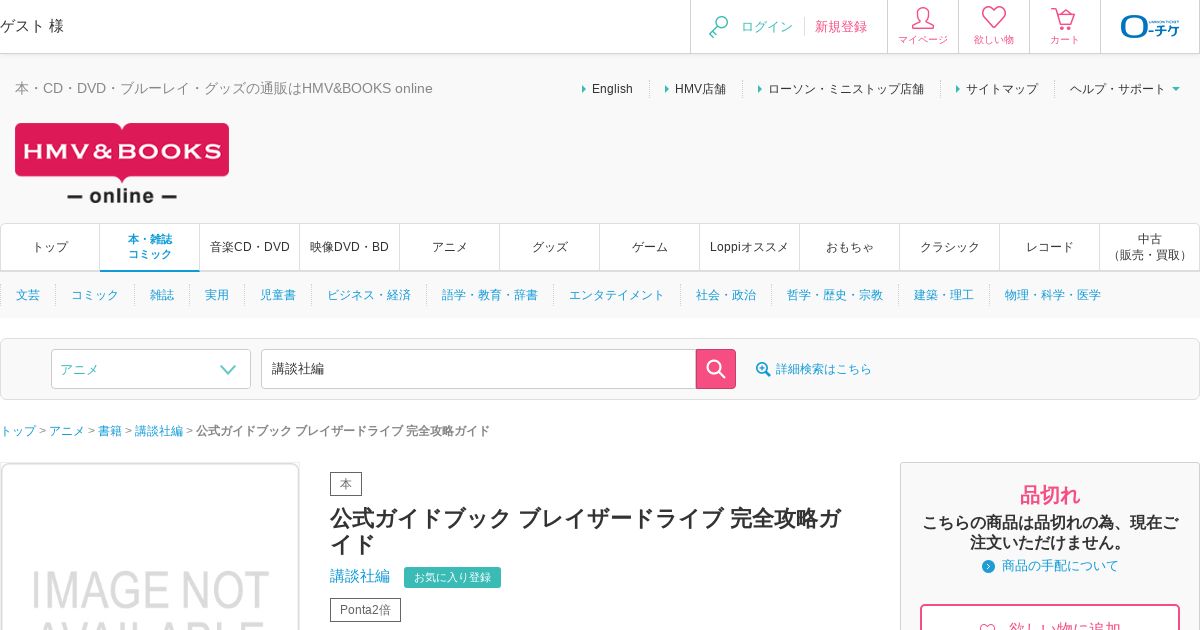Open the Loppiオススメ tab
Viewport: 1200px width, 630px height.
750,247
